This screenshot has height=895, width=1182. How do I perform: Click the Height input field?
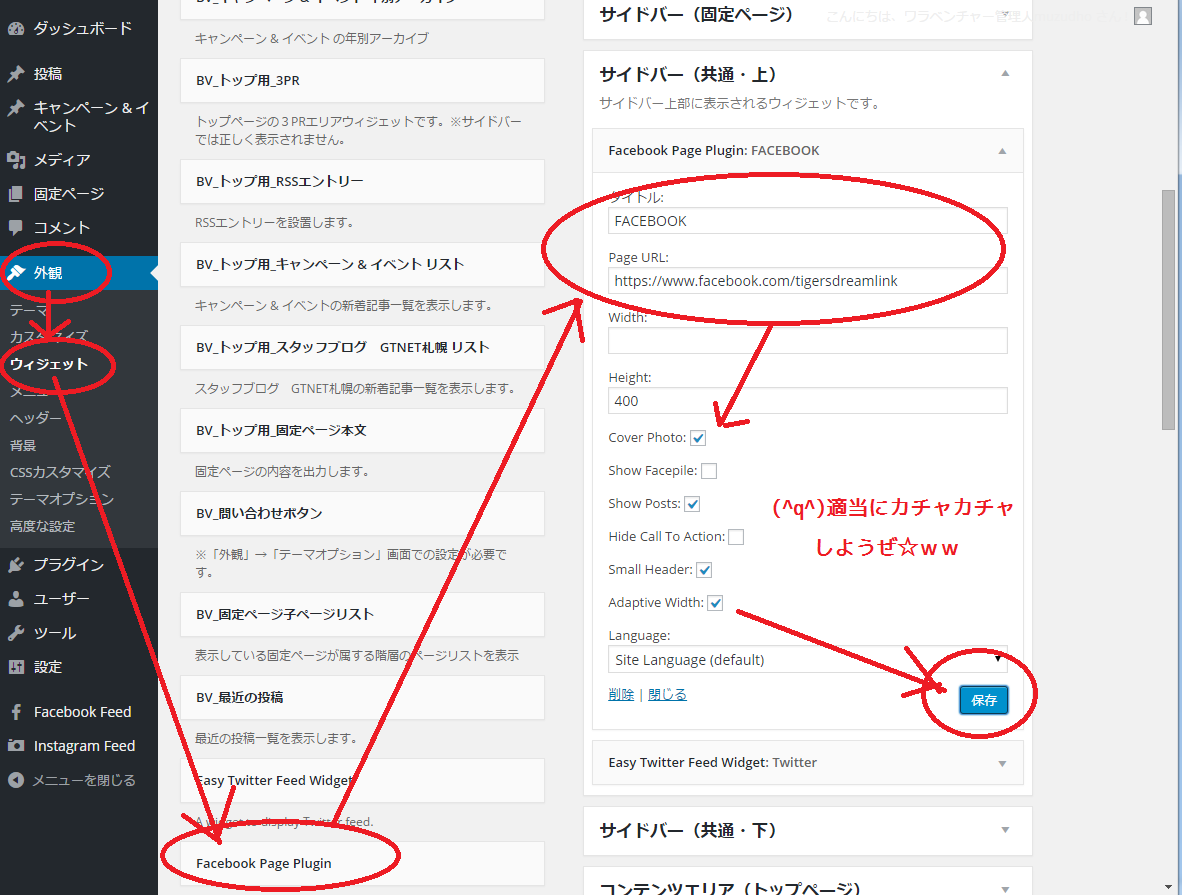807,401
